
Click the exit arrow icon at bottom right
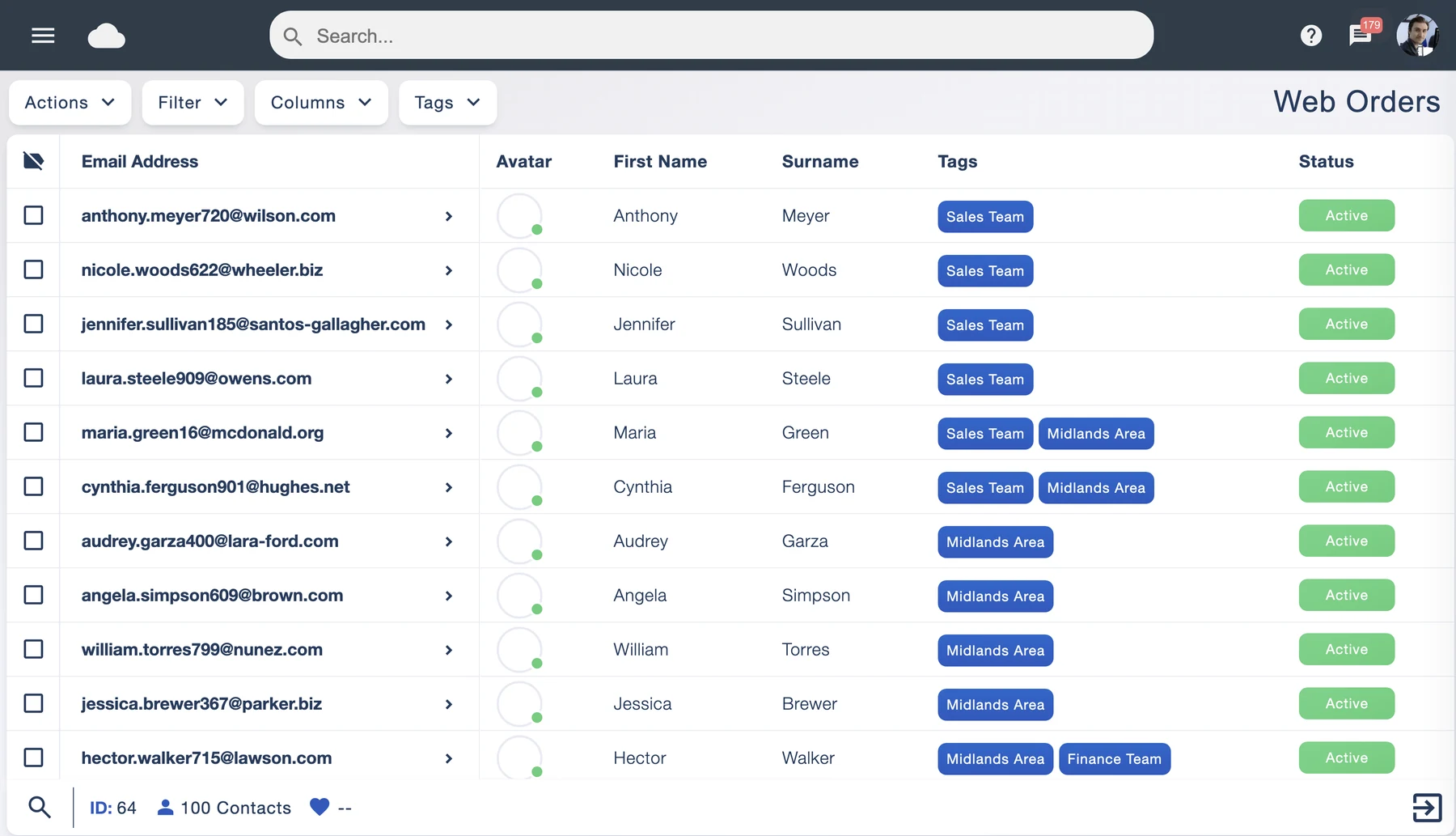tap(1427, 807)
